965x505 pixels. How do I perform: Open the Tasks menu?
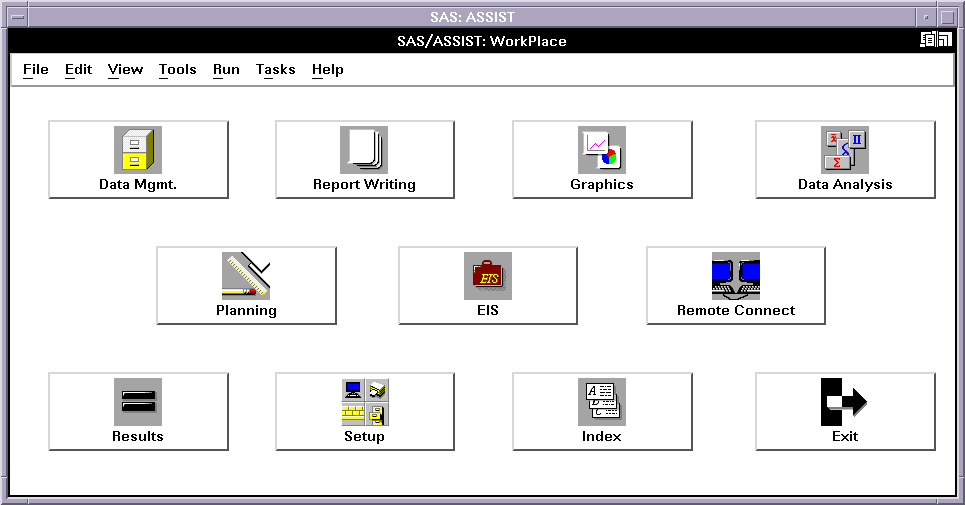click(275, 69)
